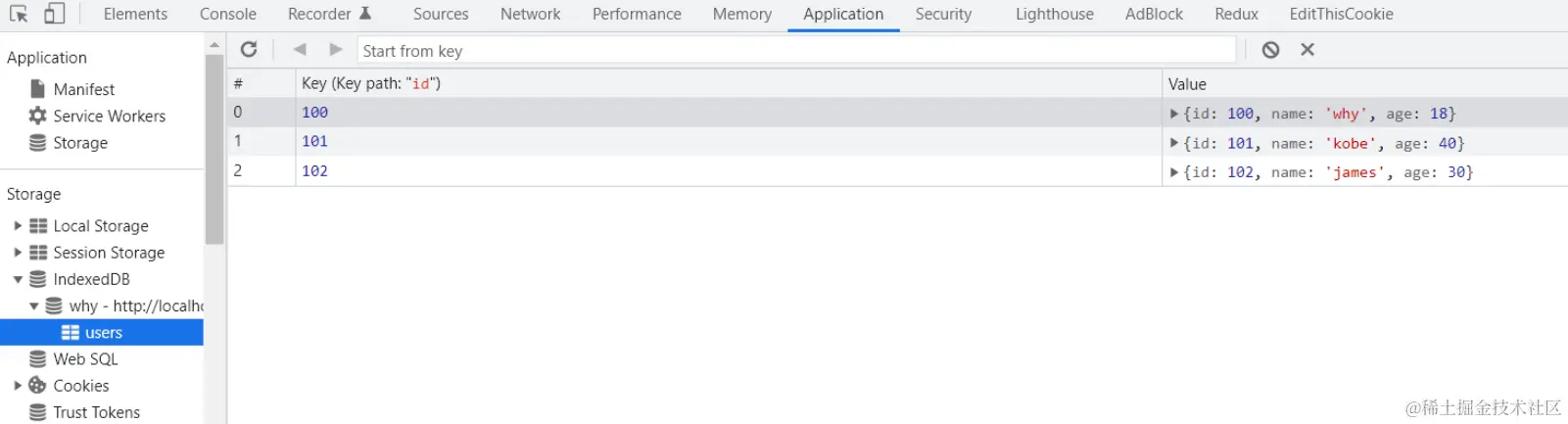Open Service Workers in sidebar
The height and width of the screenshot is (424, 1568).
coord(109,116)
